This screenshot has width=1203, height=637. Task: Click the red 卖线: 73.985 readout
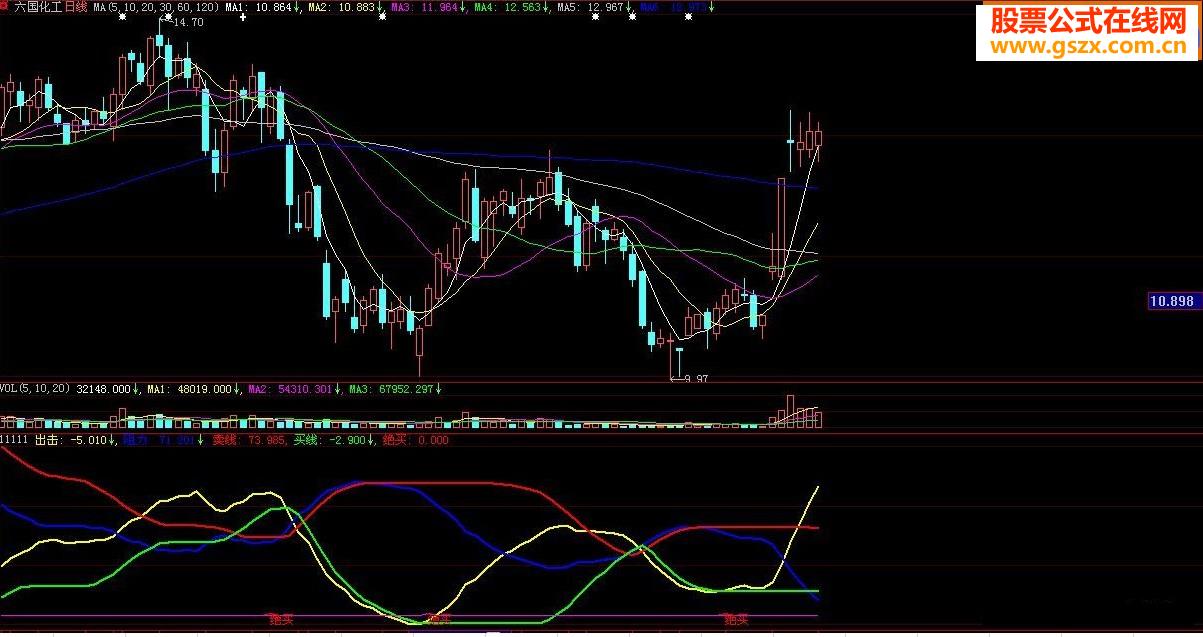pyautogui.click(x=250, y=440)
